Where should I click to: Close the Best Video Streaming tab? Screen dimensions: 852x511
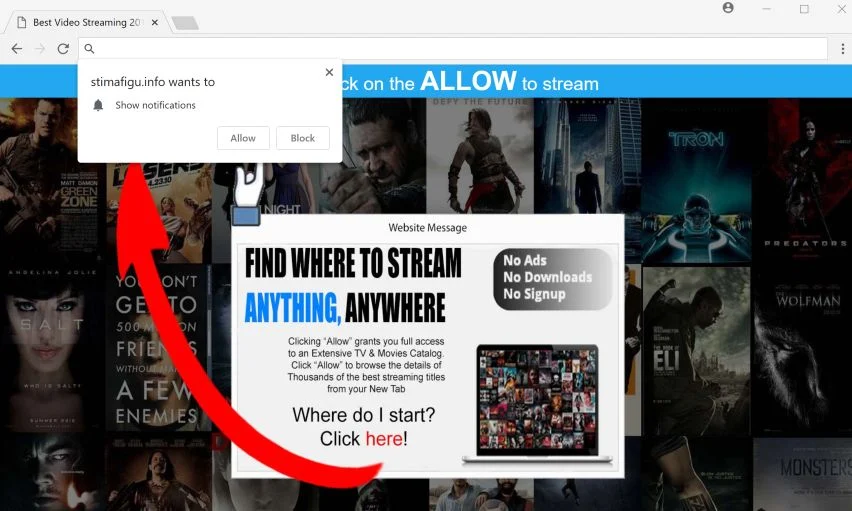(x=155, y=22)
